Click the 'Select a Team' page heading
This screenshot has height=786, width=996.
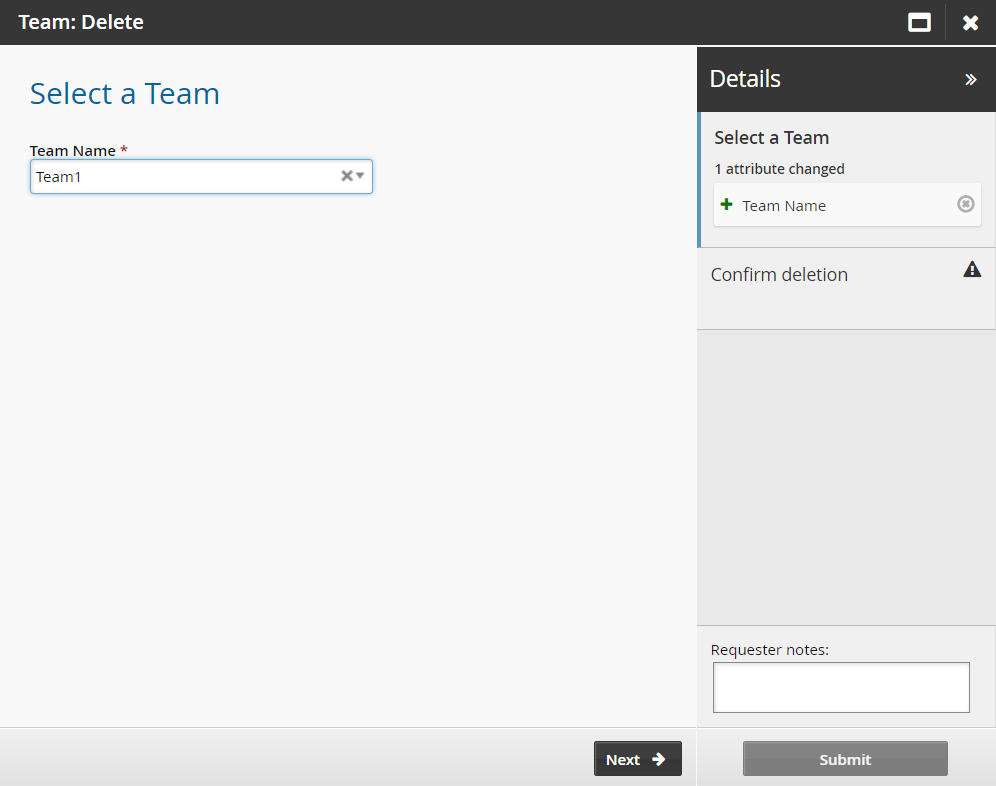click(x=125, y=94)
